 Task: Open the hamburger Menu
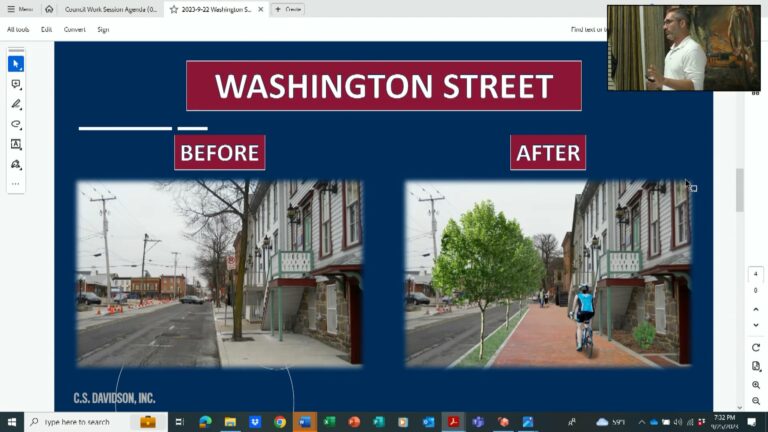click(x=19, y=9)
